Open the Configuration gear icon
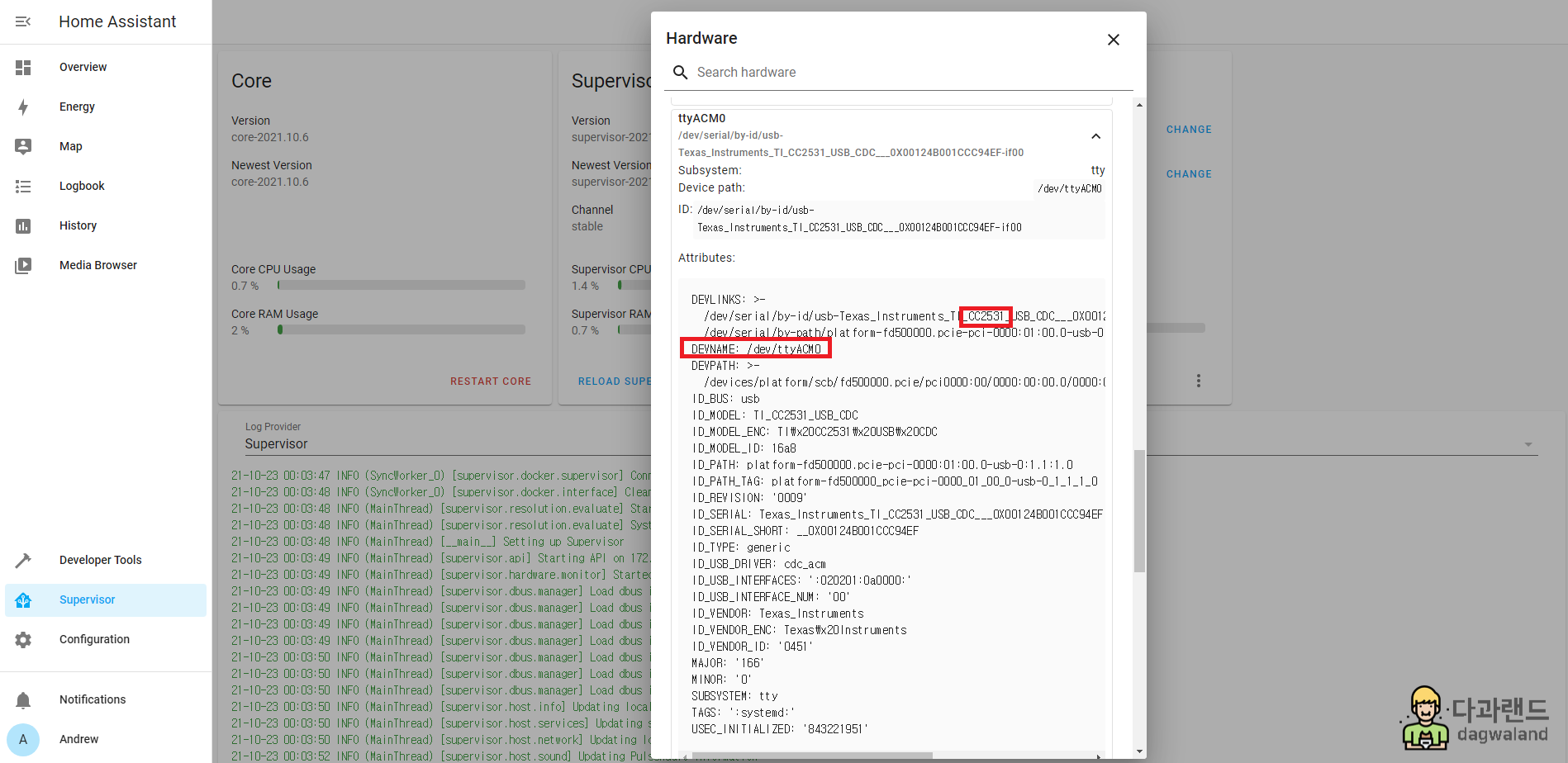 point(23,640)
